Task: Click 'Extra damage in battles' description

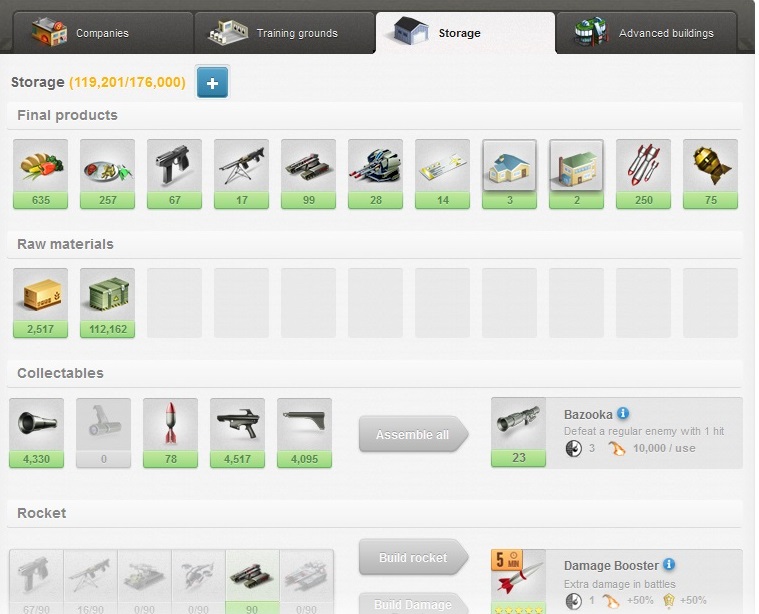Action: (620, 584)
